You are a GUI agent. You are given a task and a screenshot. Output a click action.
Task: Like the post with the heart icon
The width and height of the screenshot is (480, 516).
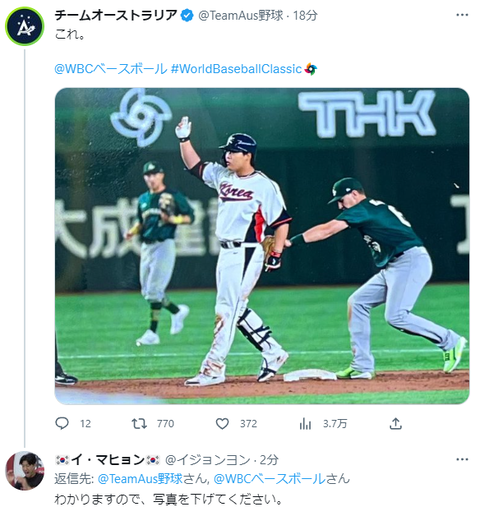222,424
